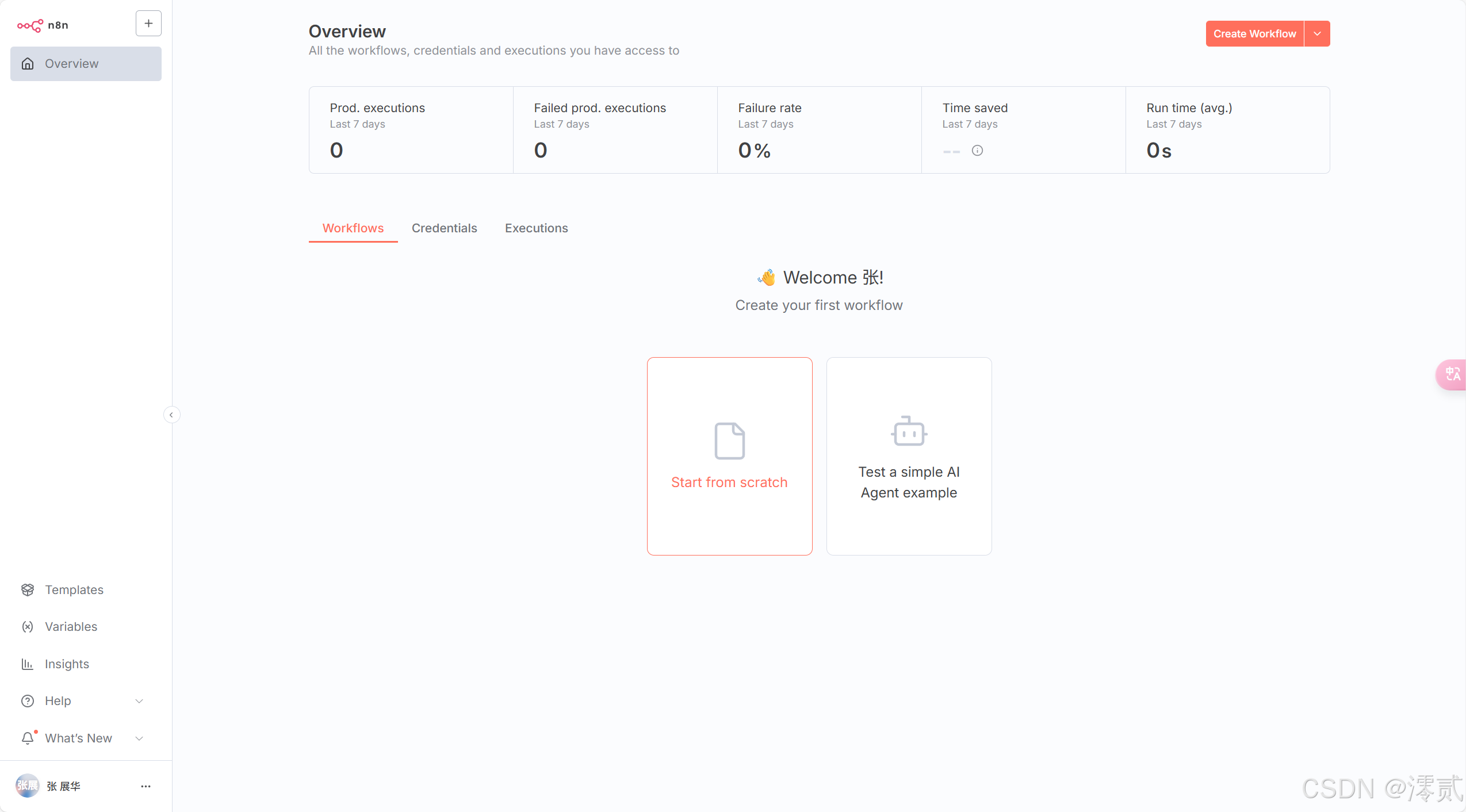Collapse the left sidebar
This screenshot has width=1466, height=812.
[x=171, y=415]
